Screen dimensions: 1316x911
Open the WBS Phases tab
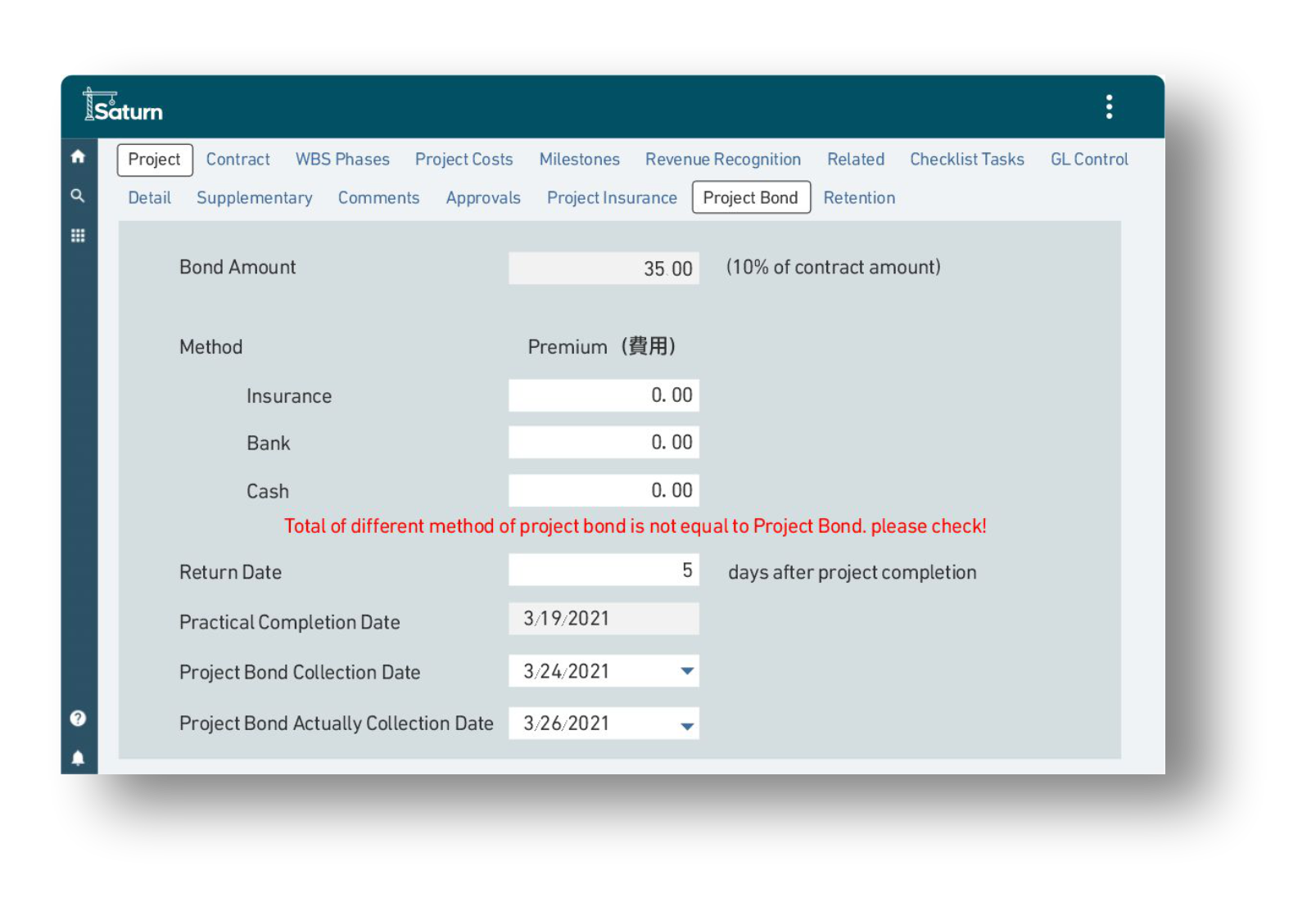[x=342, y=160]
